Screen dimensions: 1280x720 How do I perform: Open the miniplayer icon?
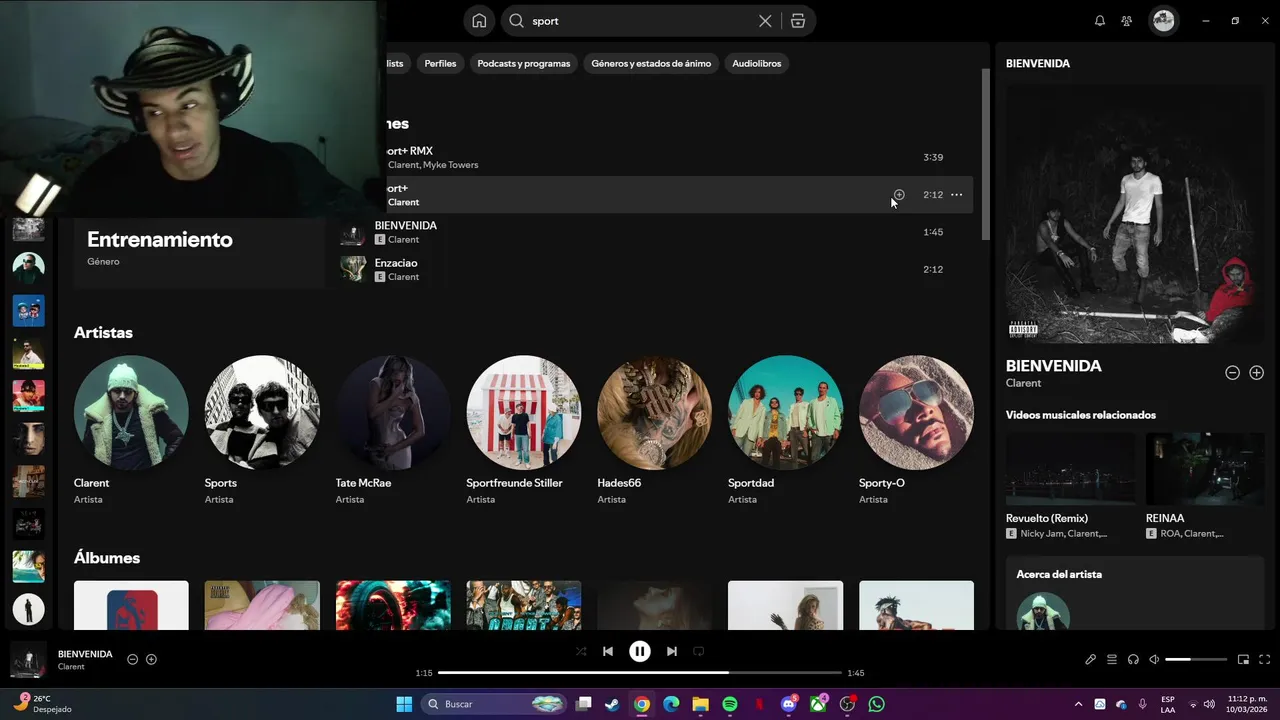(1244, 660)
